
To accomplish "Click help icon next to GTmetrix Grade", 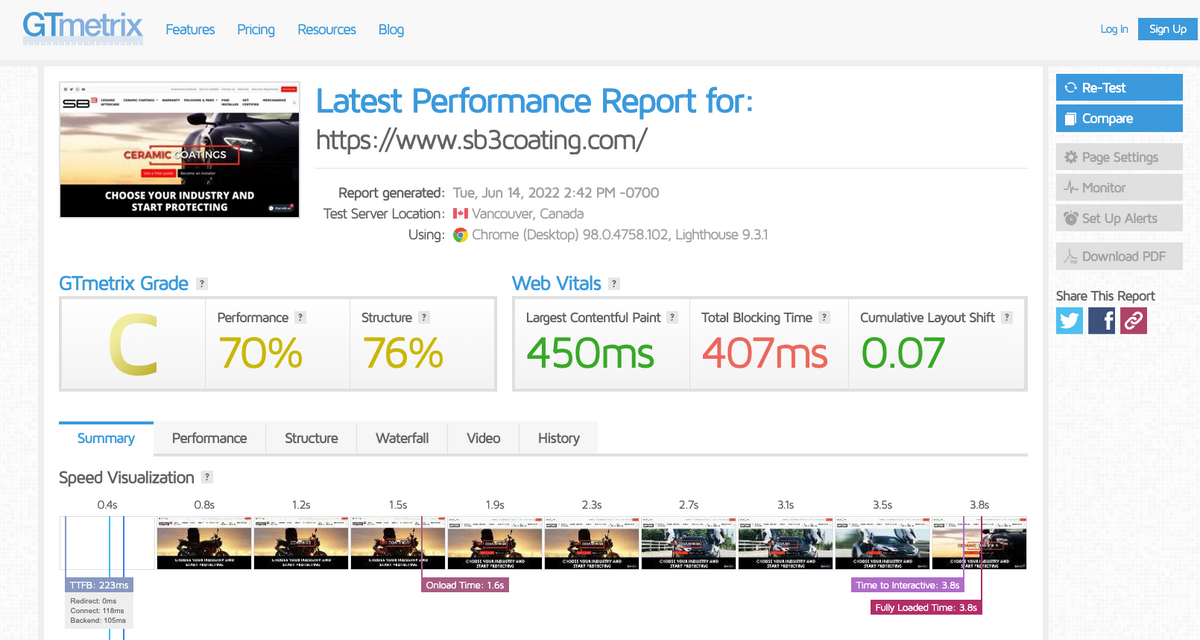I will coord(202,284).
